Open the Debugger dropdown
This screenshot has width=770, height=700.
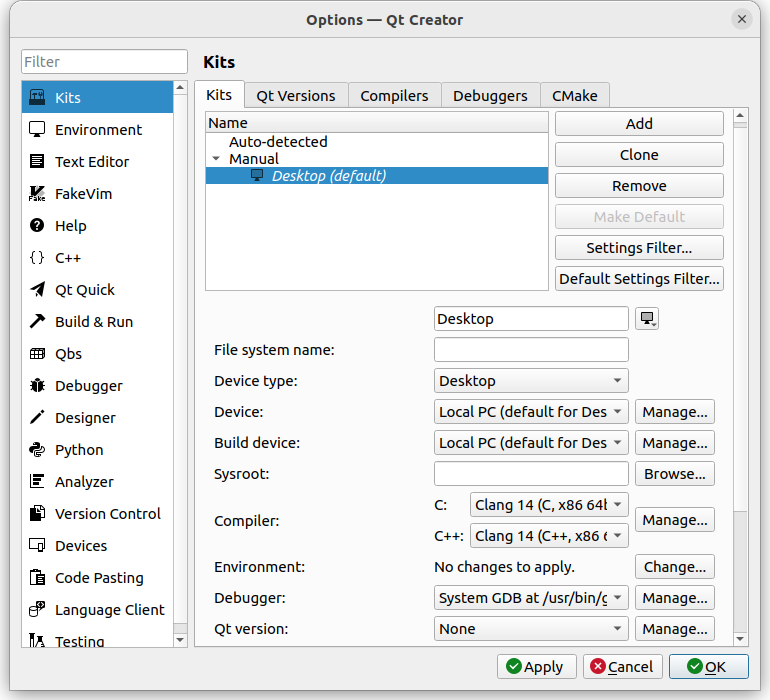[x=531, y=598]
